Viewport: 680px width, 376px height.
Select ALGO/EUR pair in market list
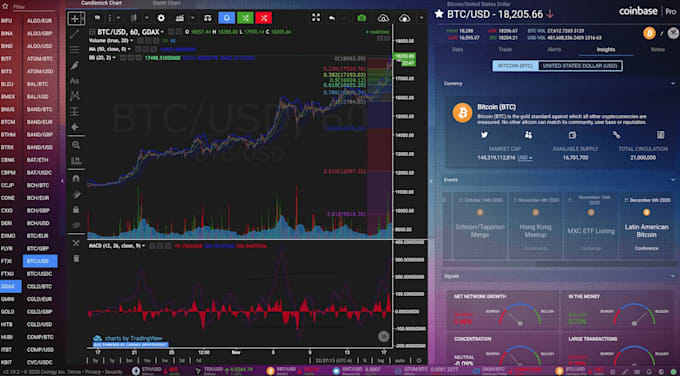[x=40, y=20]
